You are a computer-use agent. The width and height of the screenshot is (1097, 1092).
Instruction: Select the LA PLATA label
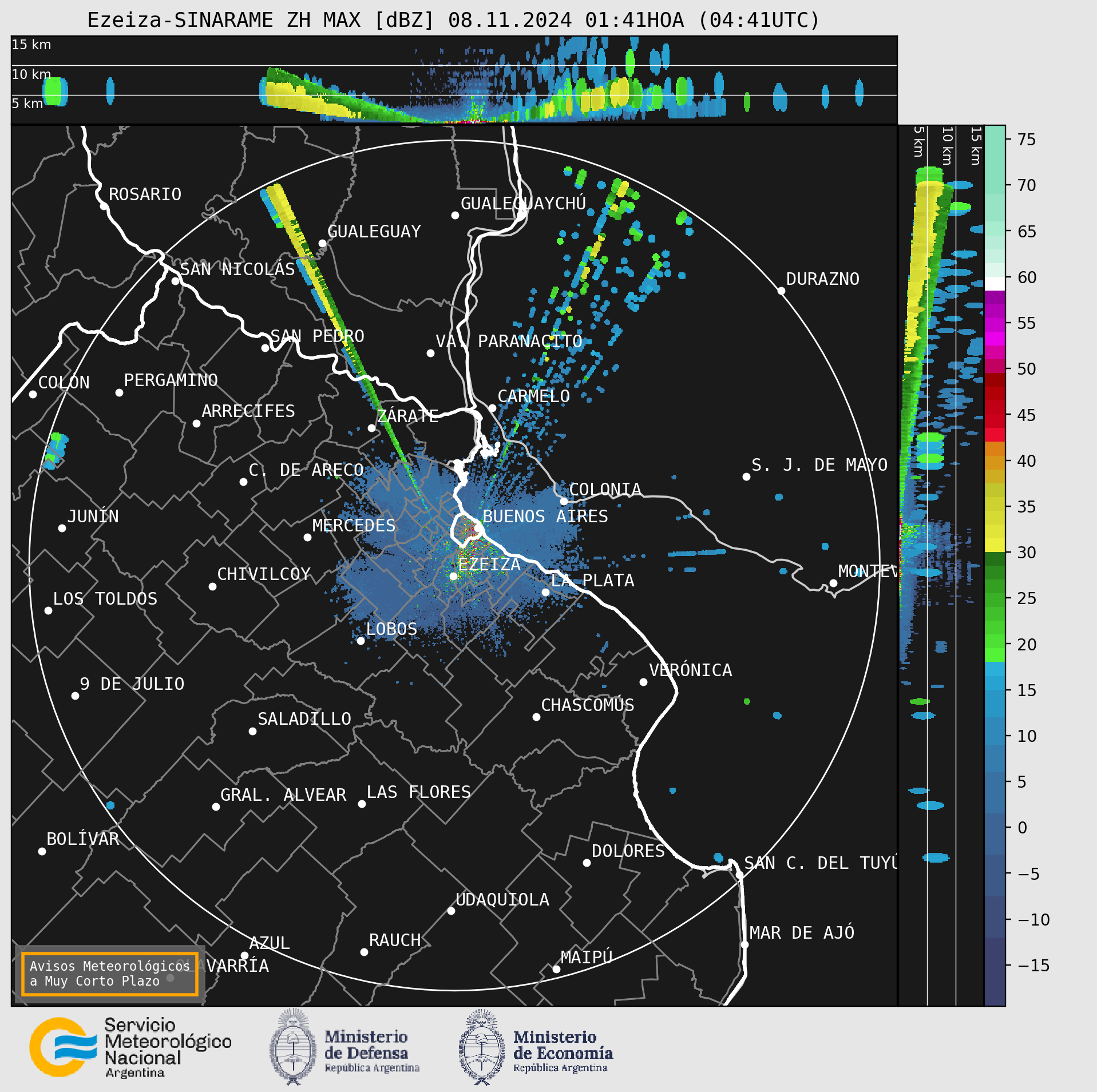point(592,581)
